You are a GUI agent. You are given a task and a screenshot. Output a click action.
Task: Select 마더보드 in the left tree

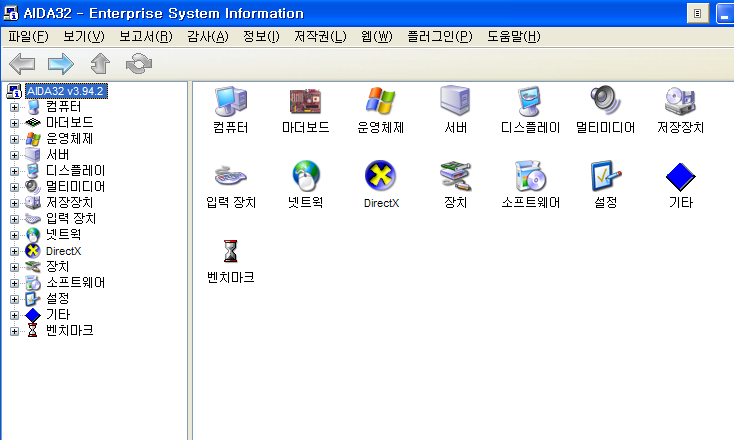69,123
